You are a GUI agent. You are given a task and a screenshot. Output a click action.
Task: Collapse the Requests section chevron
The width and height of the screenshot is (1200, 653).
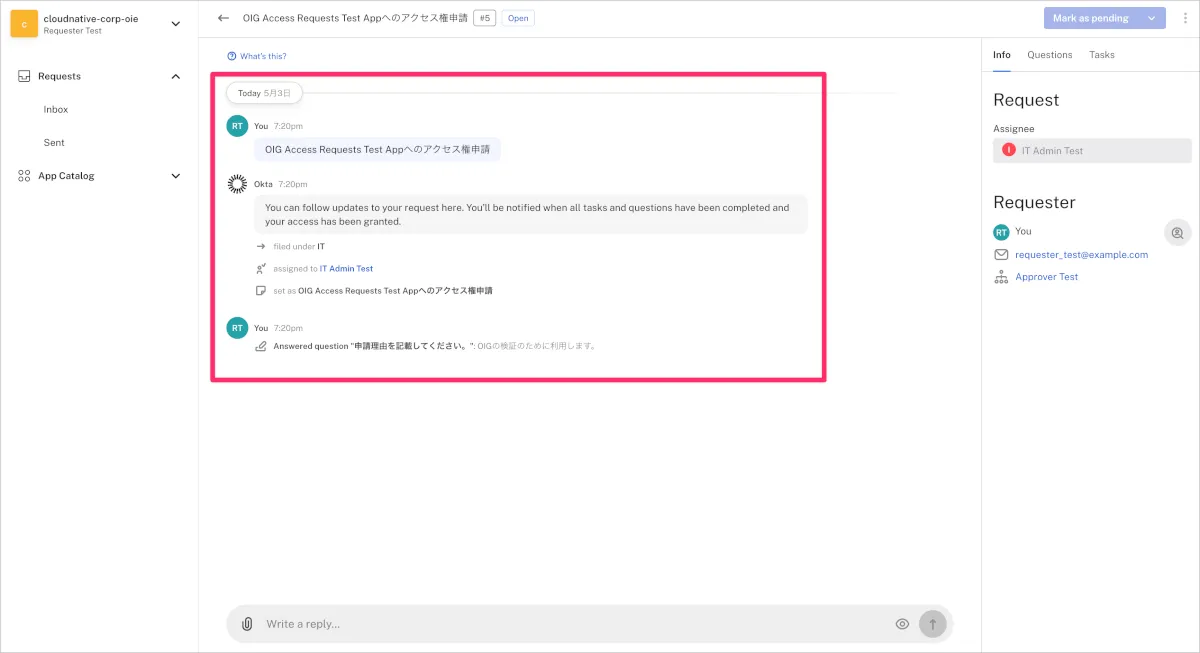point(176,77)
